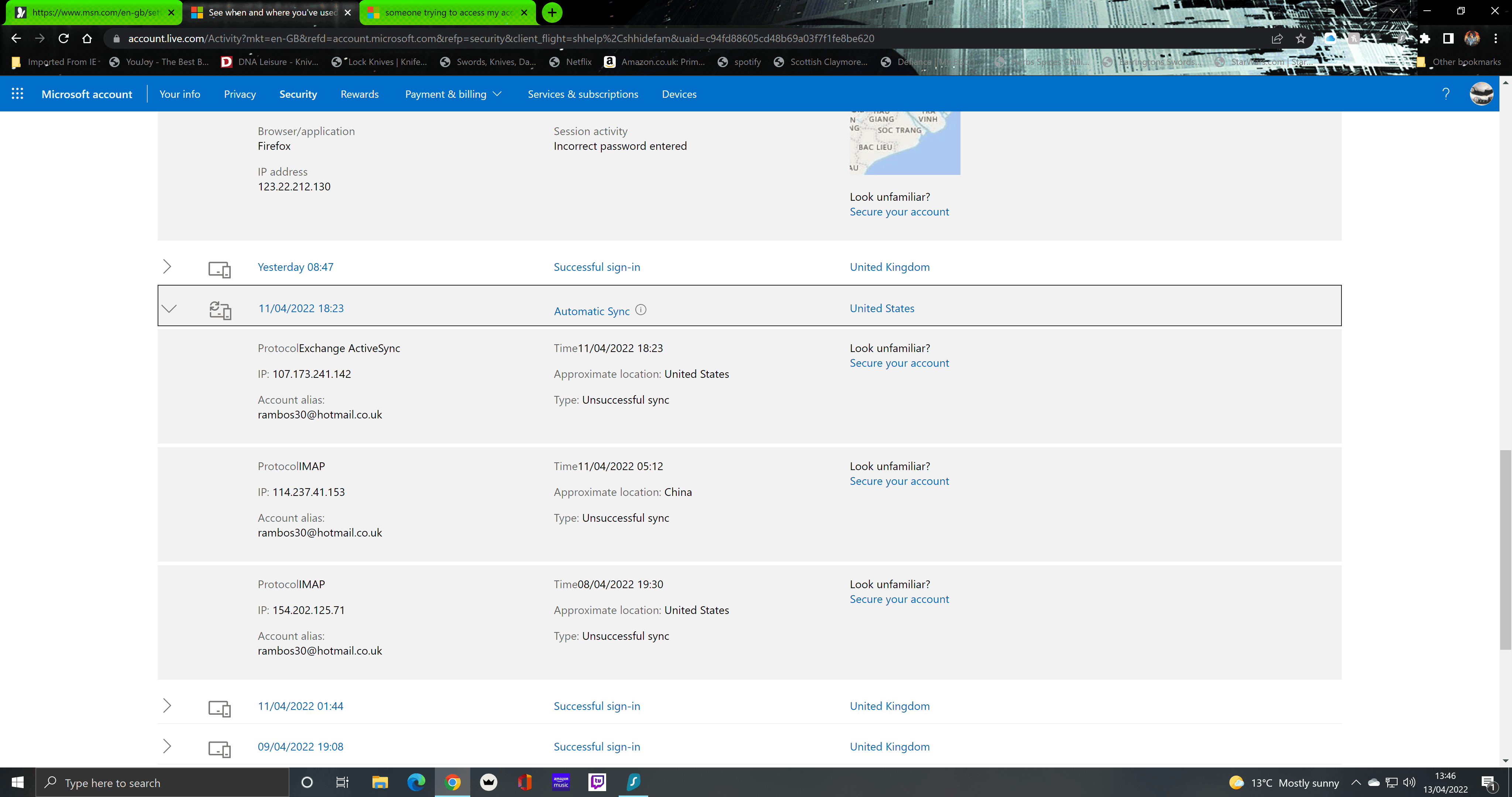Open Services & subscriptions

click(583, 94)
